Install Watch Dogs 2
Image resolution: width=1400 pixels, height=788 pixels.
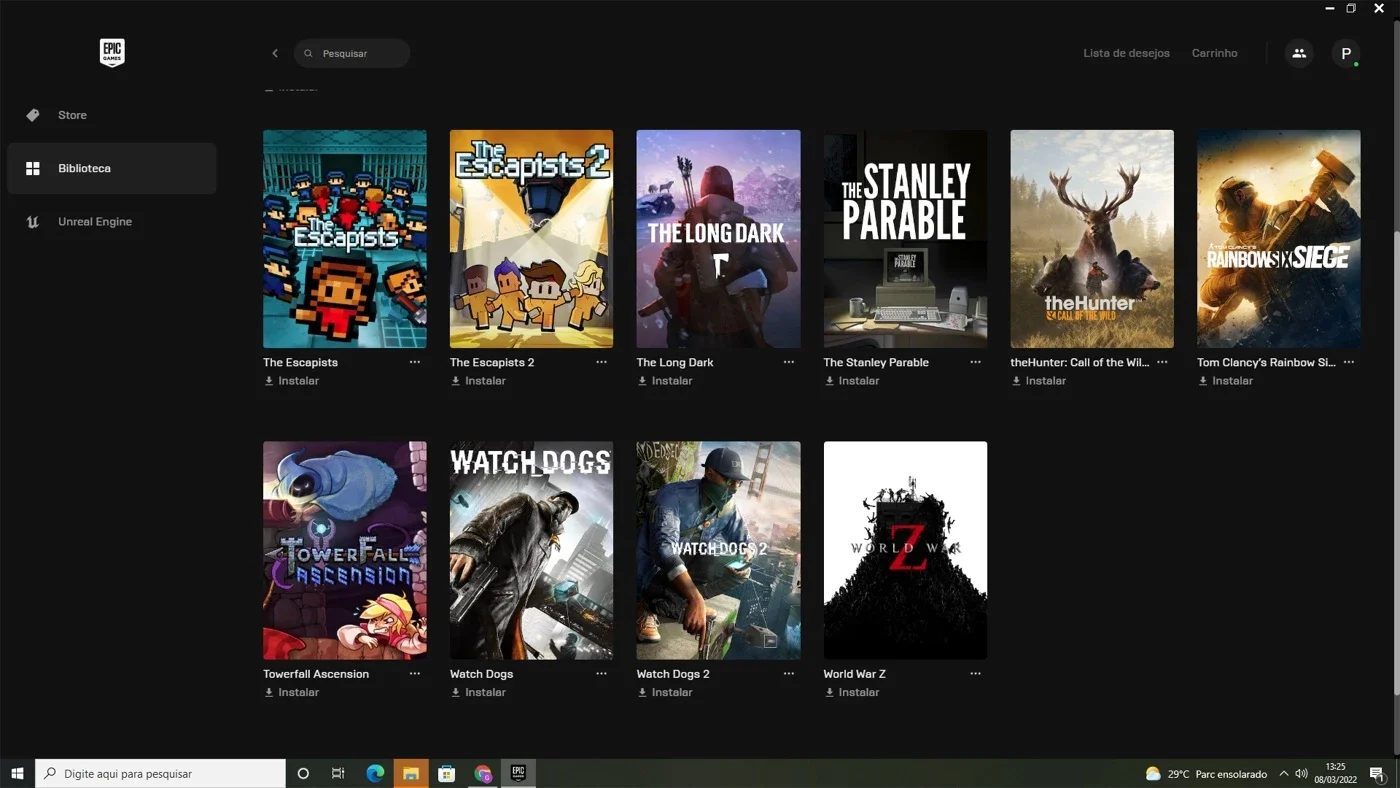point(665,692)
